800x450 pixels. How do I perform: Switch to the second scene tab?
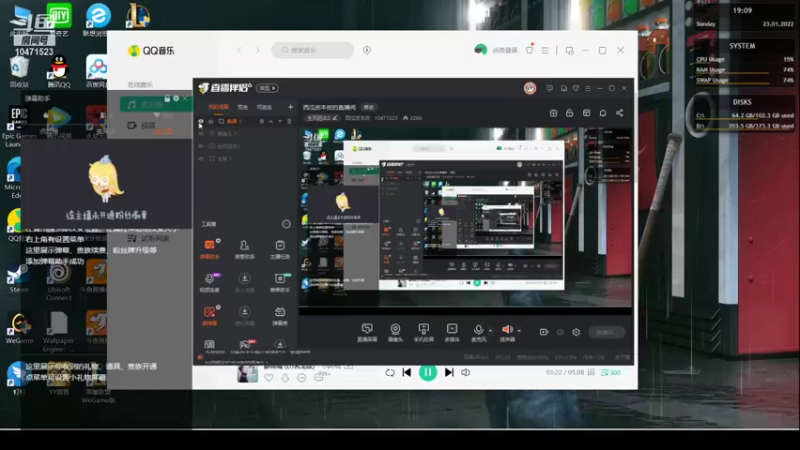[243, 107]
